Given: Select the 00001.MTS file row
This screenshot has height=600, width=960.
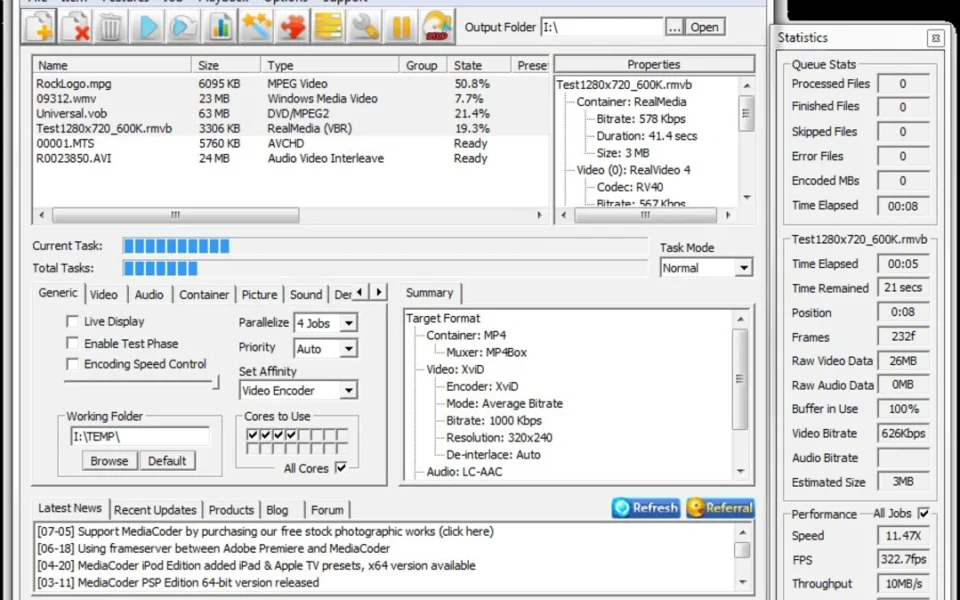Looking at the screenshot, I should [291, 143].
